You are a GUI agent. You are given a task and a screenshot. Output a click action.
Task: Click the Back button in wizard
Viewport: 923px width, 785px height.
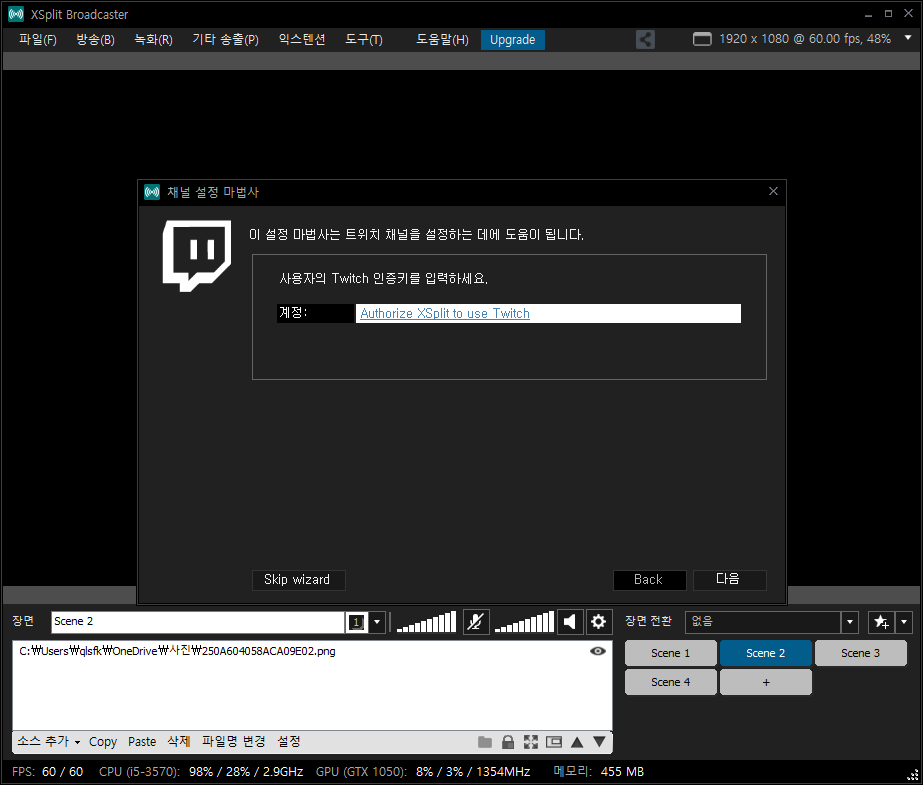coord(649,580)
